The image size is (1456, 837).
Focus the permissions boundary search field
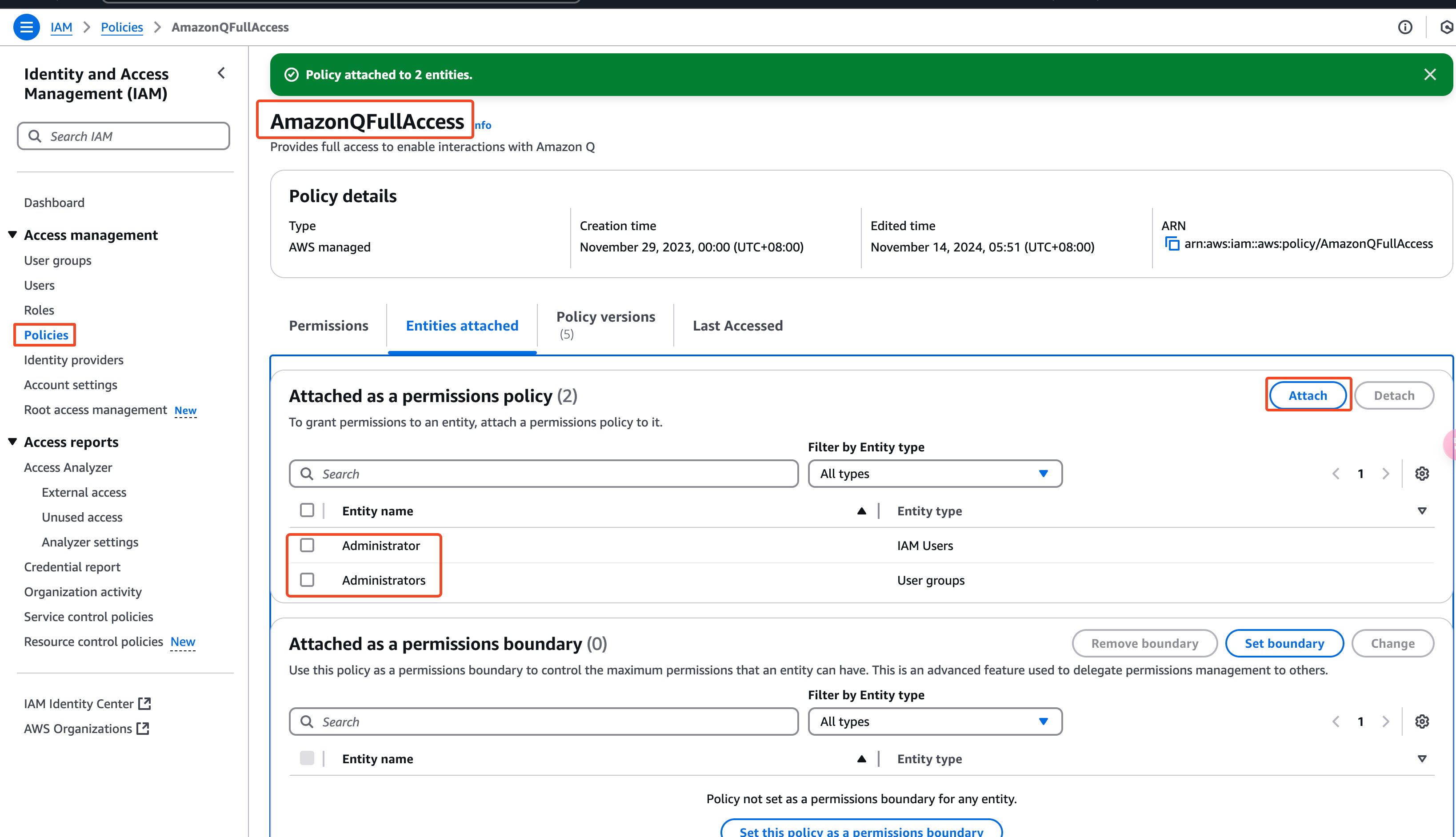pos(544,721)
